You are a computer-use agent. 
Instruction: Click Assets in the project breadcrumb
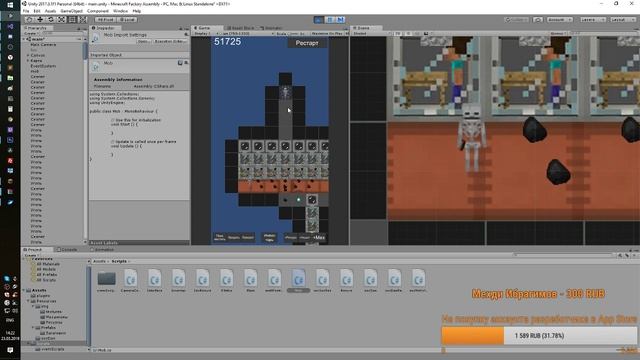coord(99,261)
